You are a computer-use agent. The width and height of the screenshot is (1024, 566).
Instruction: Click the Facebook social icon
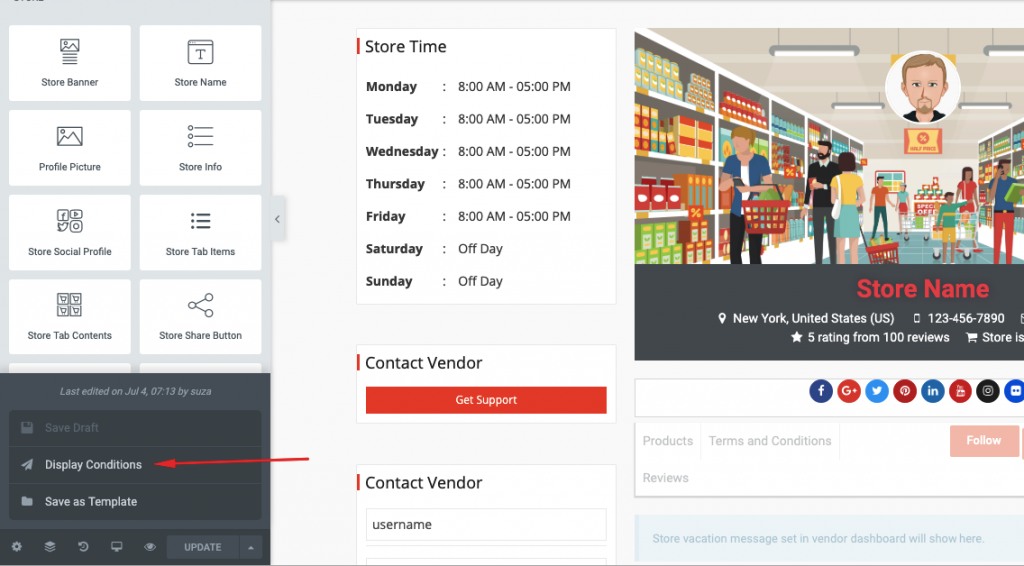pyautogui.click(x=821, y=391)
